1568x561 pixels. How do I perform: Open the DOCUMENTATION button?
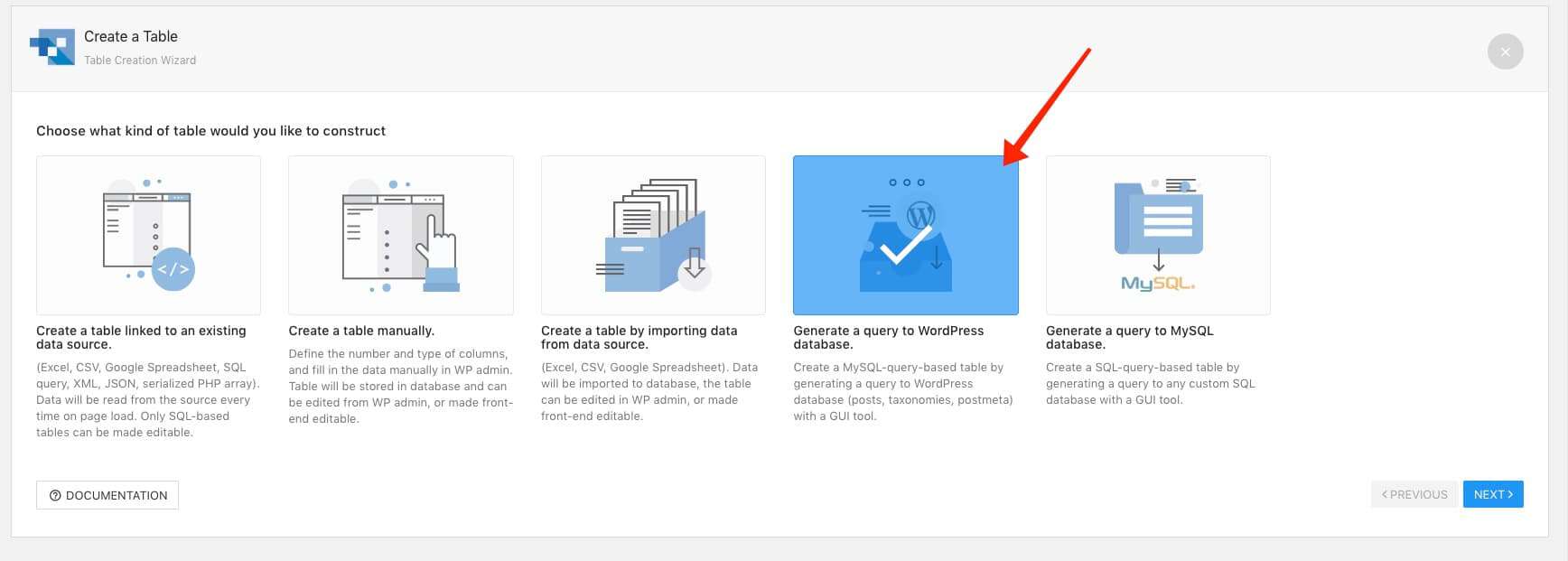107,495
